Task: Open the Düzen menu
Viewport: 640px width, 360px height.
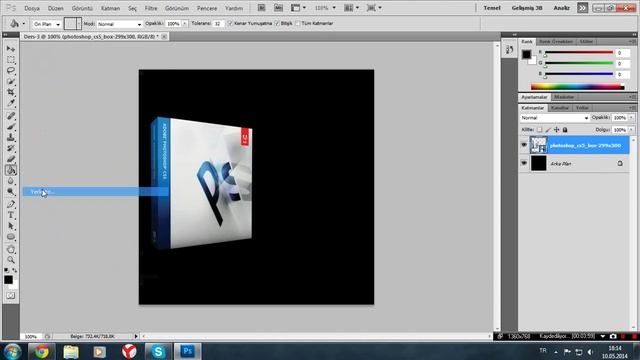Action: (56, 8)
